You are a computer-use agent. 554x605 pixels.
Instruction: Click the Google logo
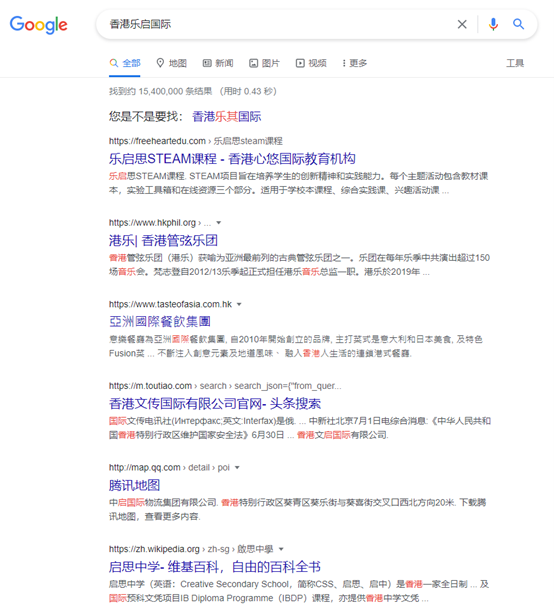coord(39,25)
